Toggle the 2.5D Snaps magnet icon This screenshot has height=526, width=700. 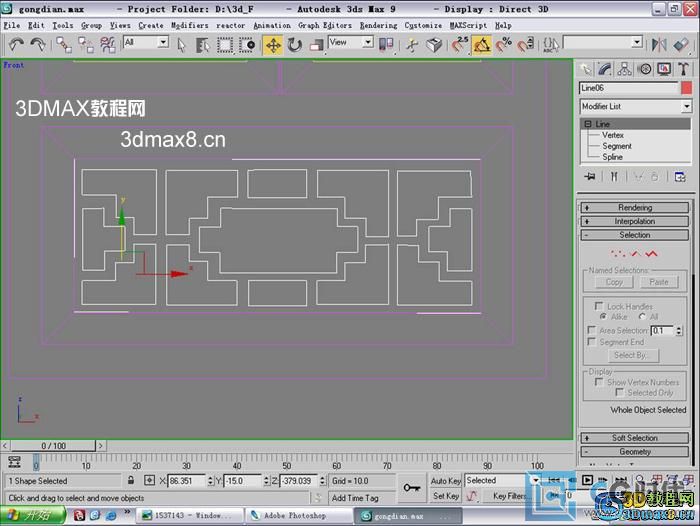coord(459,45)
